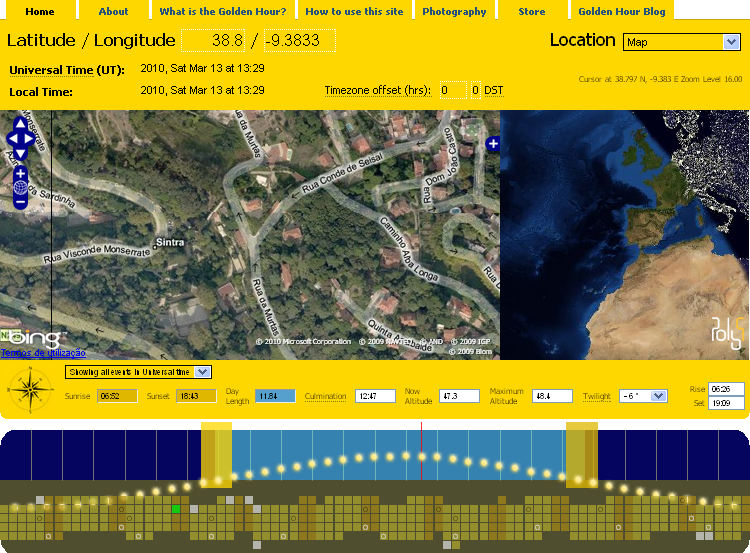Image resolution: width=750 pixels, height=553 pixels.
Task: Click the Rua Conde de Seisal street label
Action: [342, 172]
